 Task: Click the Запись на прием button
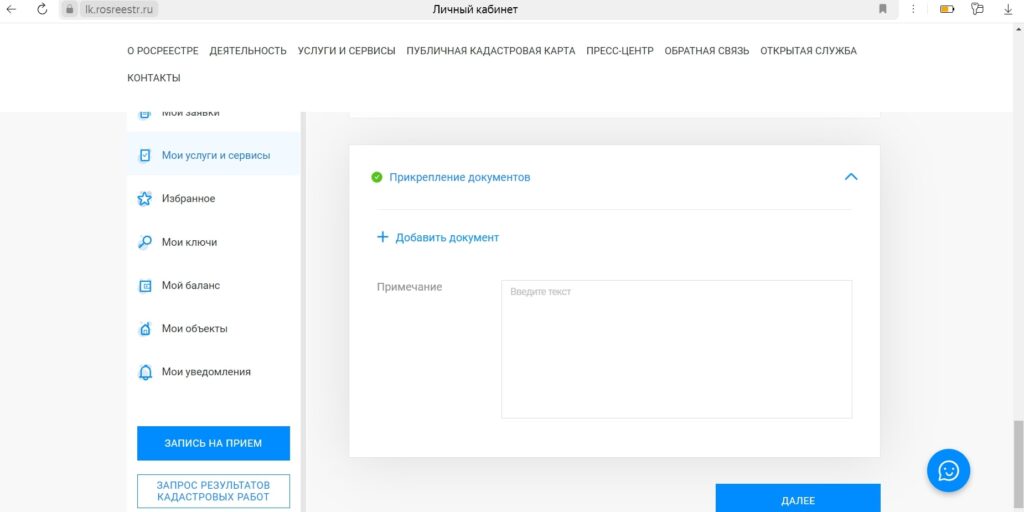213,443
